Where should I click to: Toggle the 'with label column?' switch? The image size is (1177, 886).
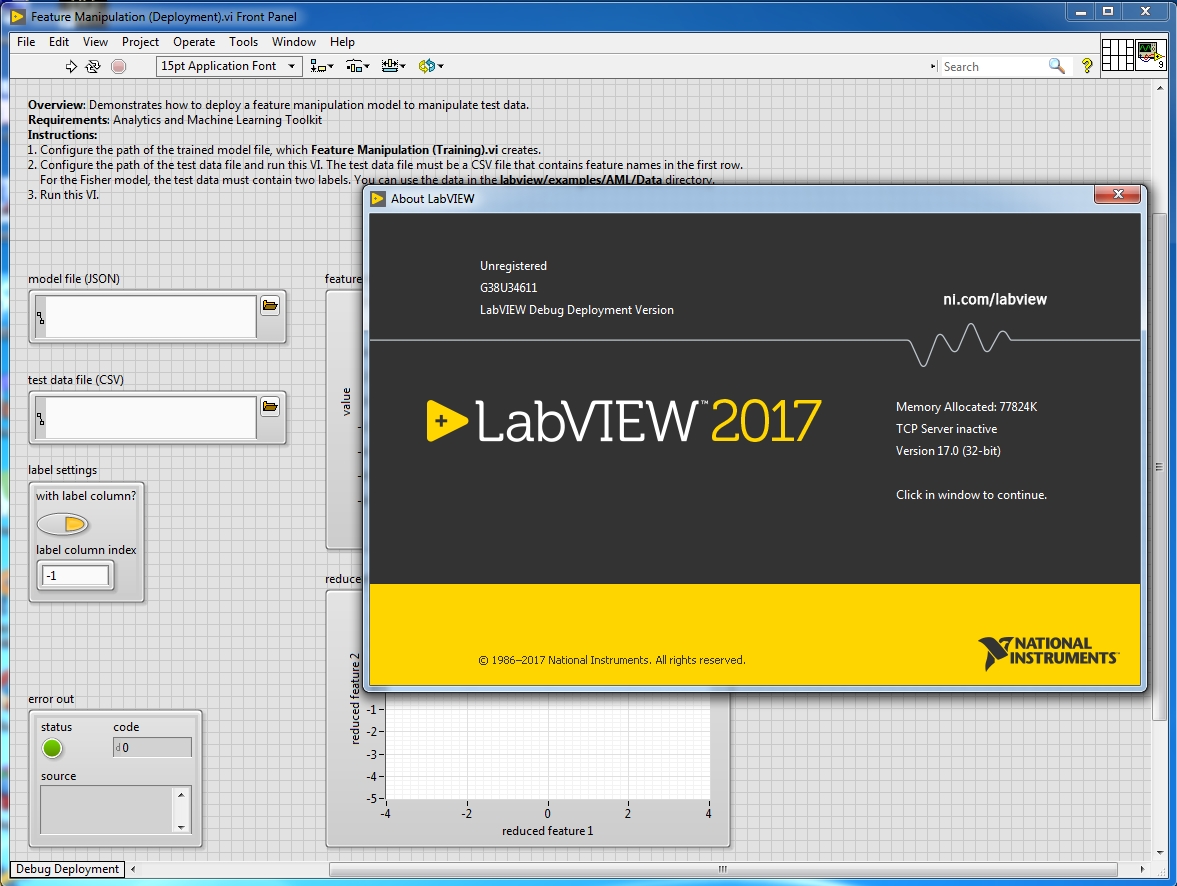pos(63,524)
